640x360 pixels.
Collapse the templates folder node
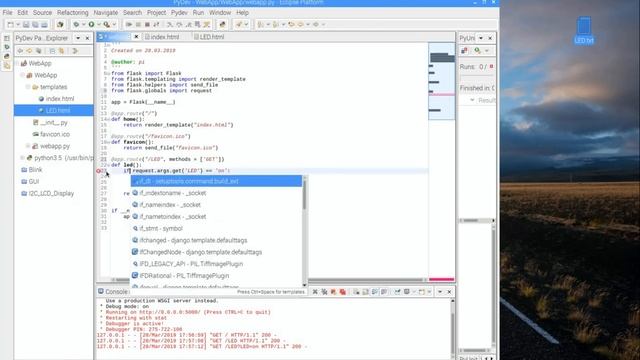[x=28, y=87]
